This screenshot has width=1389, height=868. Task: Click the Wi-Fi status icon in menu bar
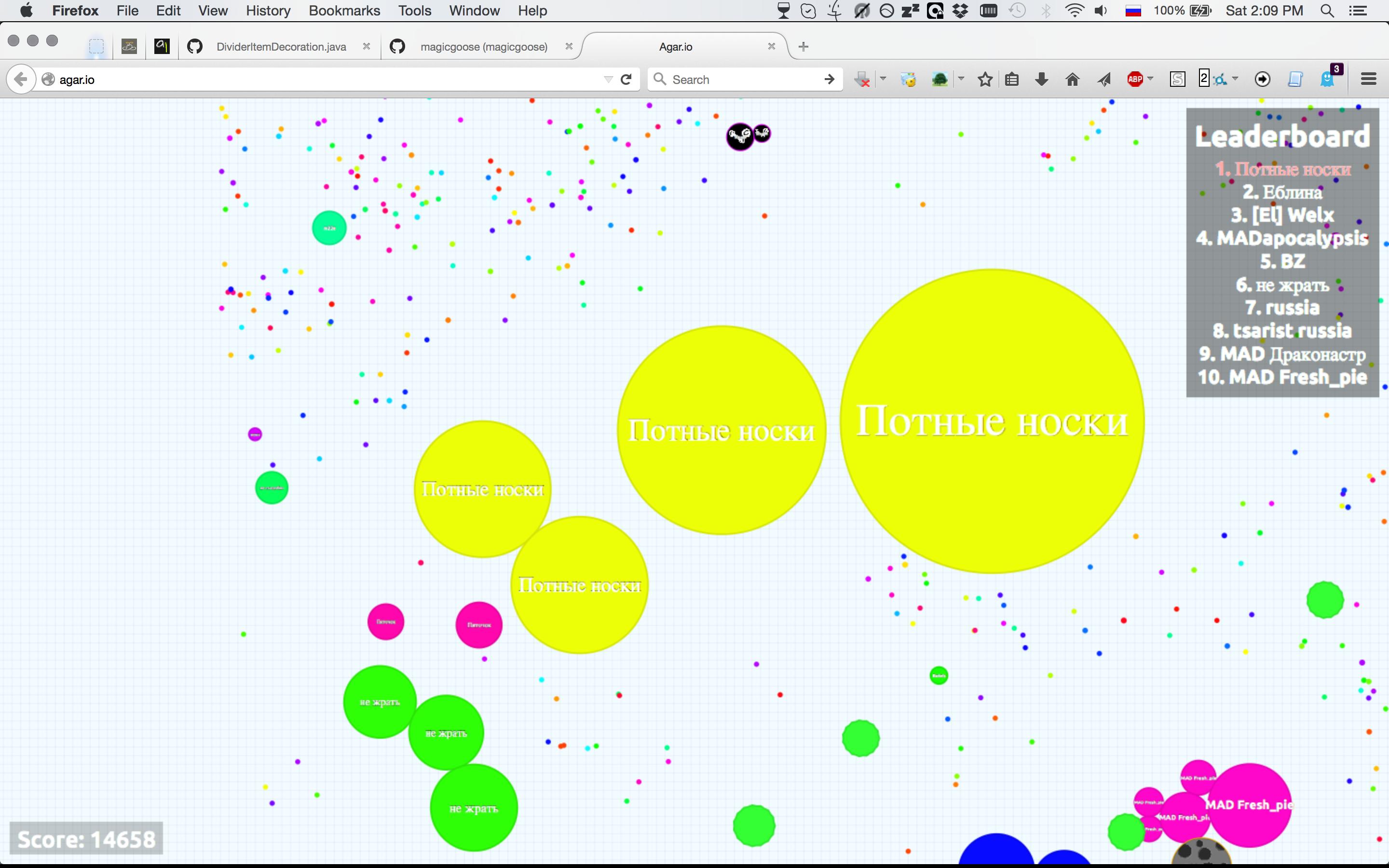(1075, 10)
